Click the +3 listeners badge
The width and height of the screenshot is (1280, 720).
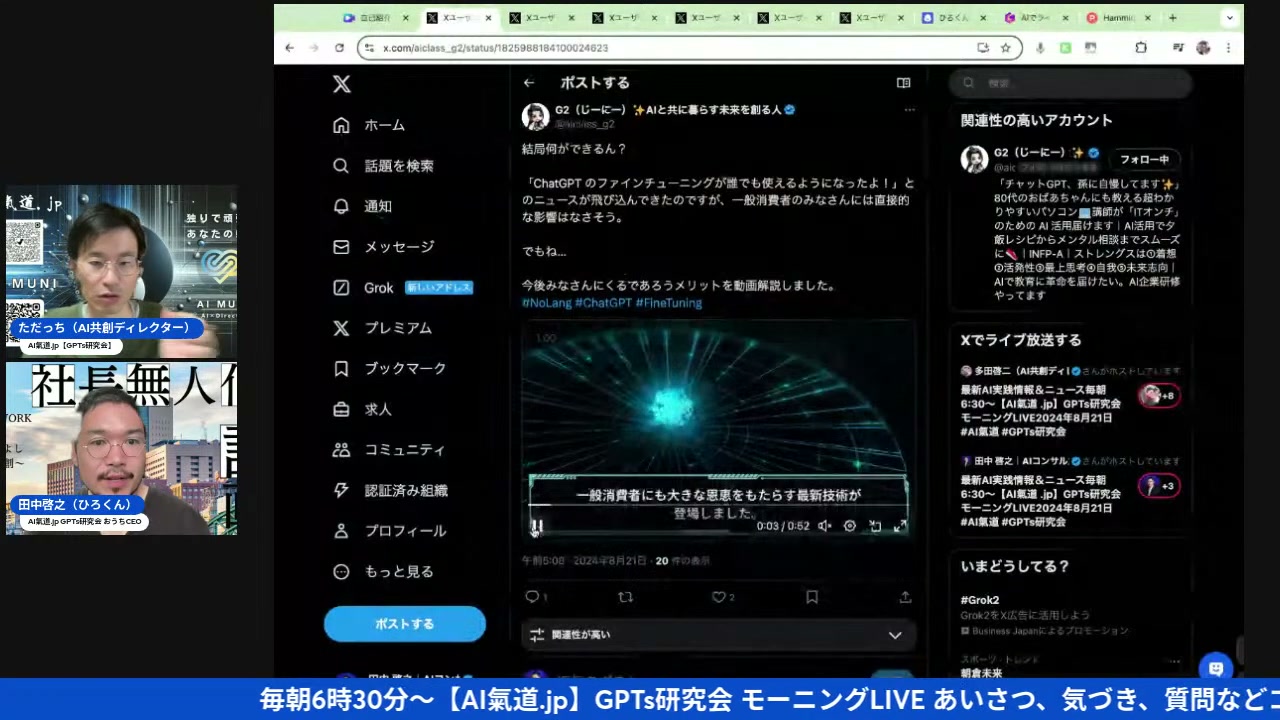coord(1159,486)
